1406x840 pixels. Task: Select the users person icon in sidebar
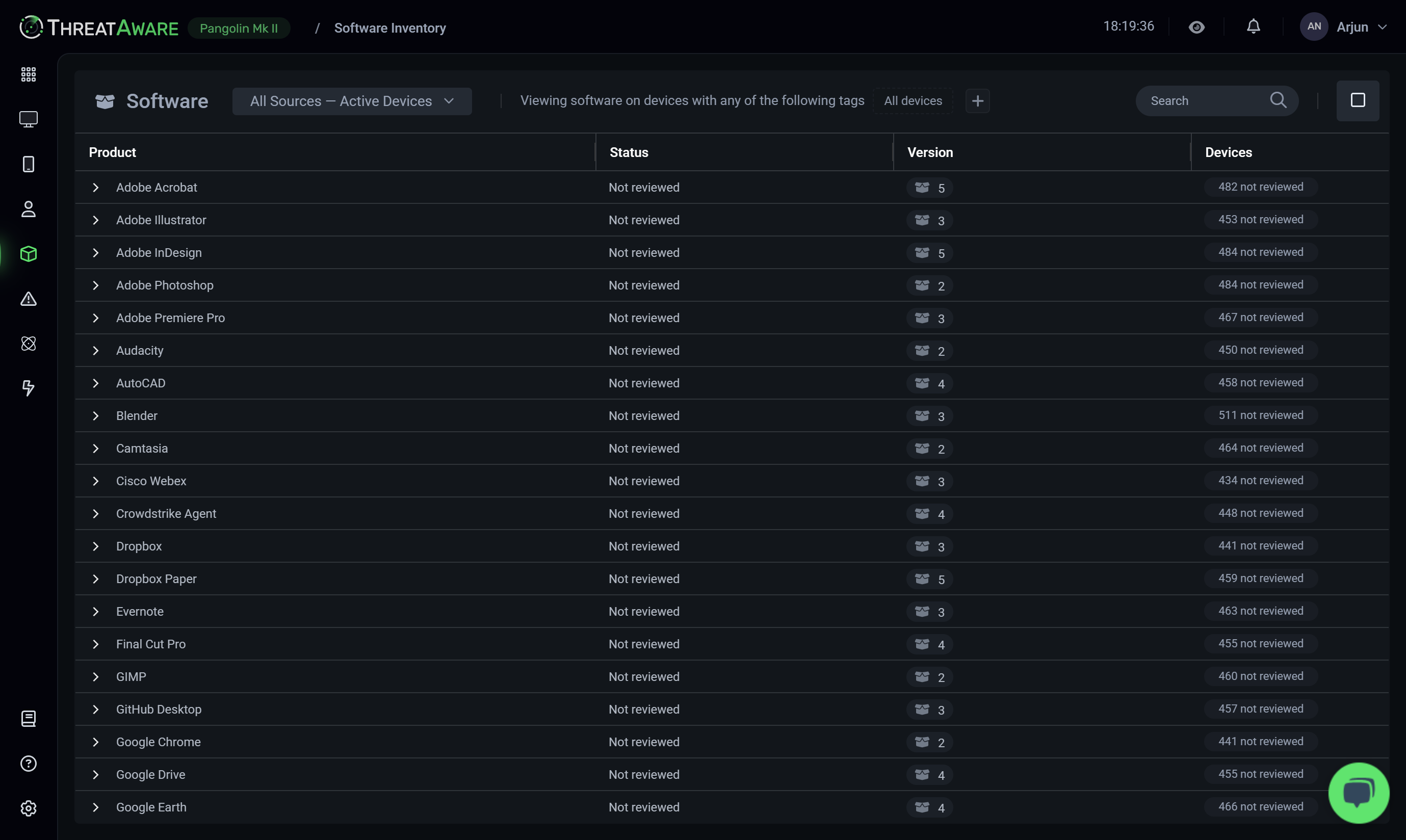coord(28,209)
